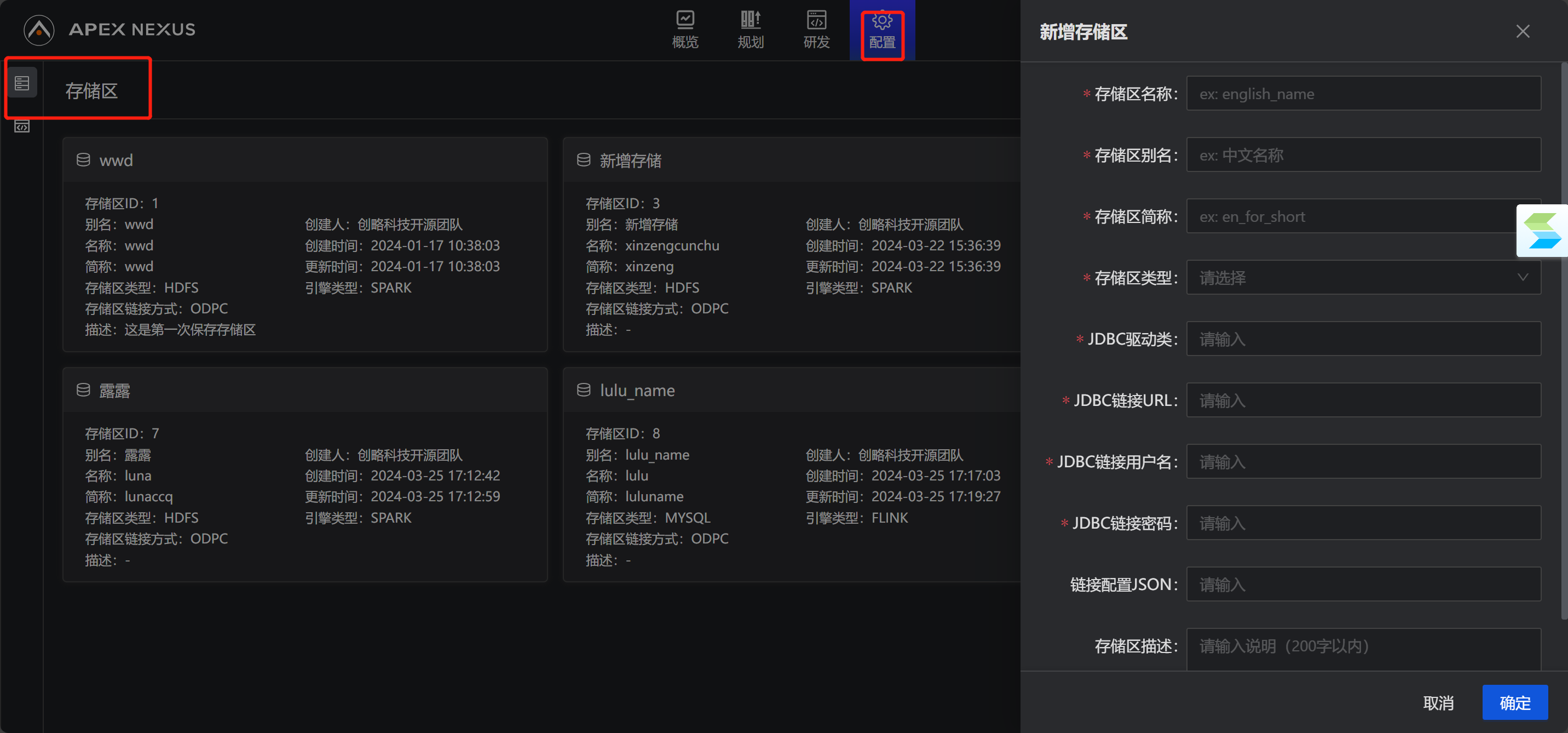Image resolution: width=1568 pixels, height=733 pixels.
Task: Click 存储区ID: 7 text
Action: 122,433
